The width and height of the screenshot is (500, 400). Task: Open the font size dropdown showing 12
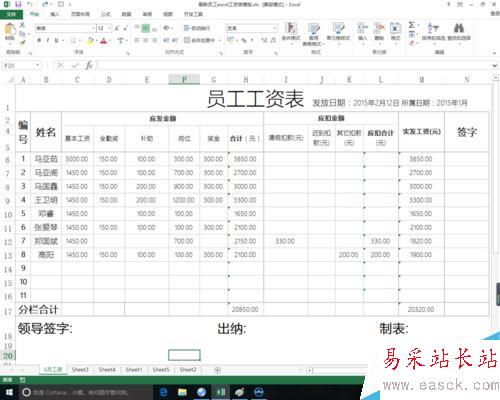[109, 28]
